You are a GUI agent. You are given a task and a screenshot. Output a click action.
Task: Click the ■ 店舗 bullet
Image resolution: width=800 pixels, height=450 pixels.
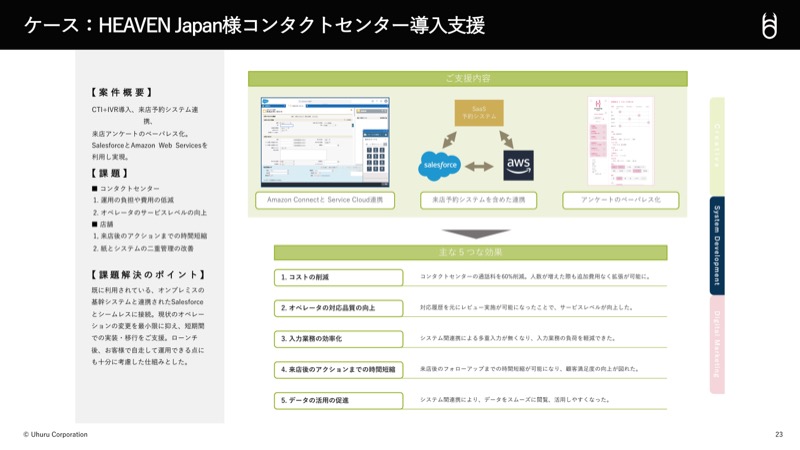pyautogui.click(x=103, y=224)
